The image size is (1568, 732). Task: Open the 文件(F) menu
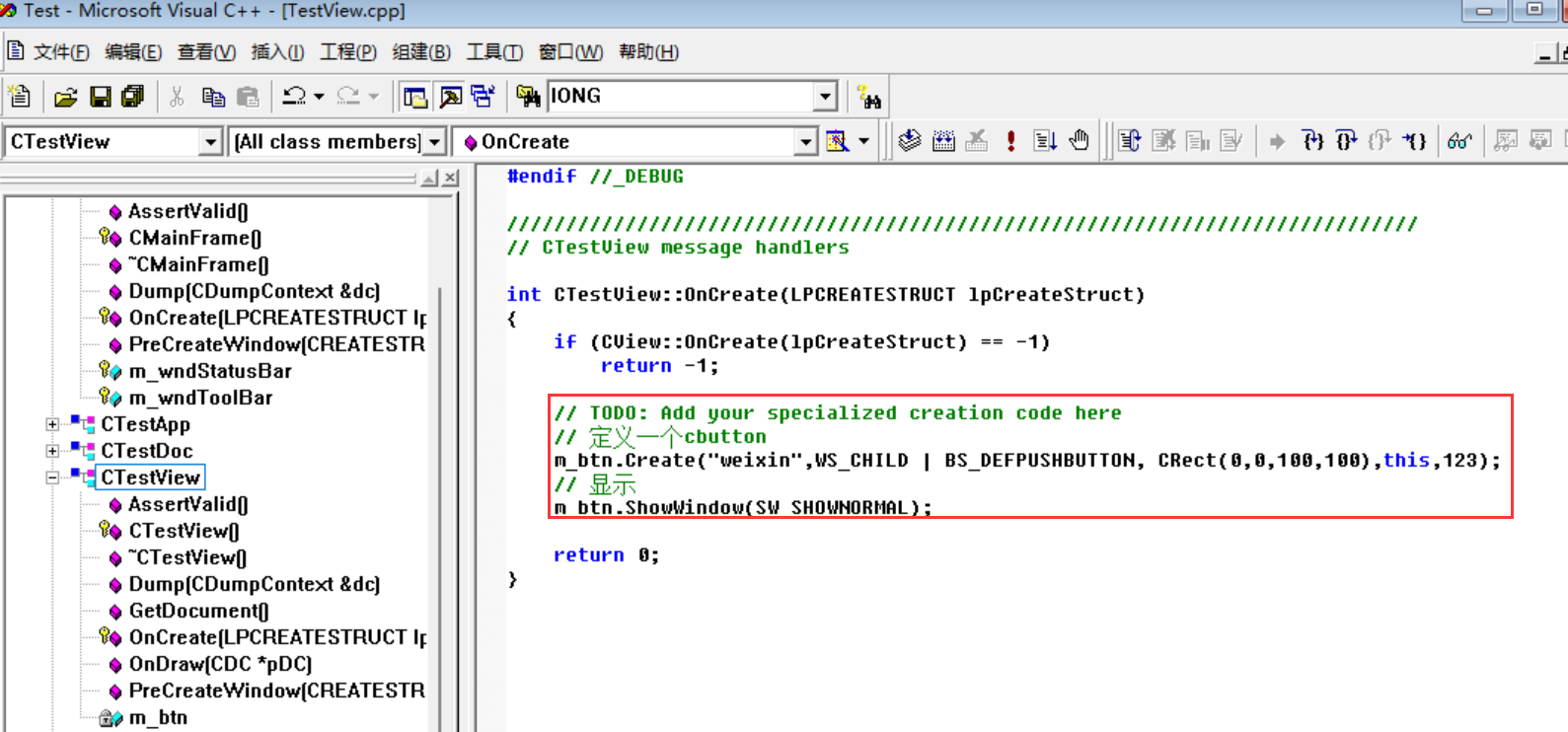point(61,52)
